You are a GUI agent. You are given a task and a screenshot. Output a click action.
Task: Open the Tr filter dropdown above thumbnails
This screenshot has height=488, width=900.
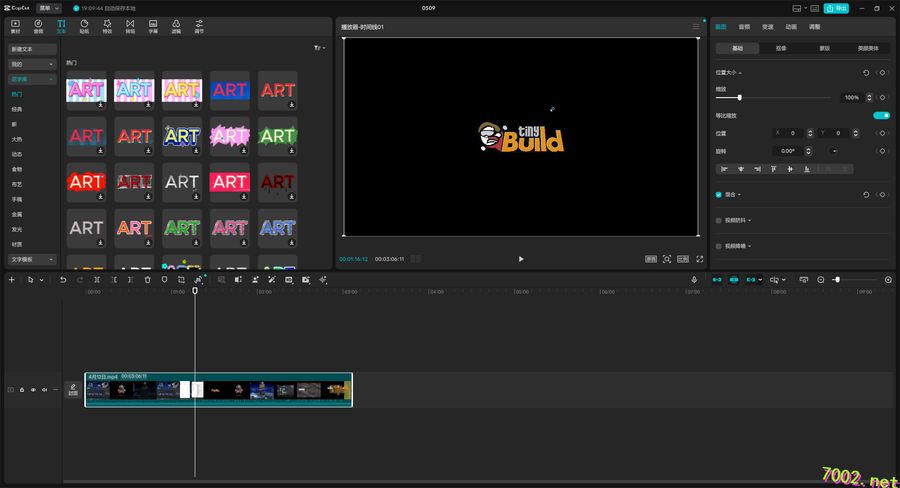[x=319, y=48]
